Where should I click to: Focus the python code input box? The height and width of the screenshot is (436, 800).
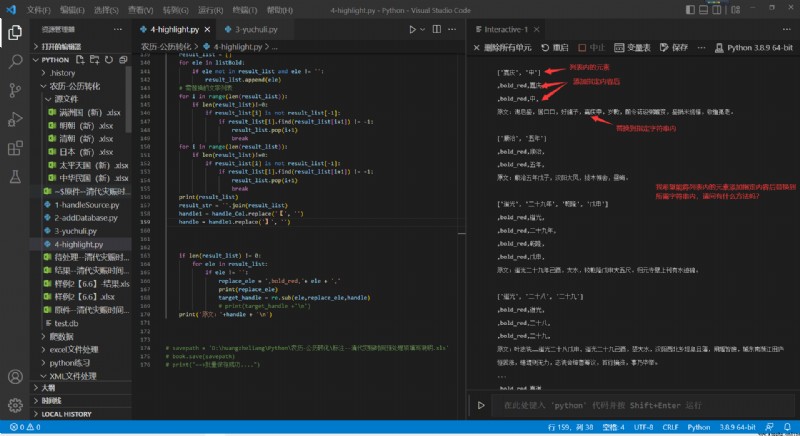[642, 405]
